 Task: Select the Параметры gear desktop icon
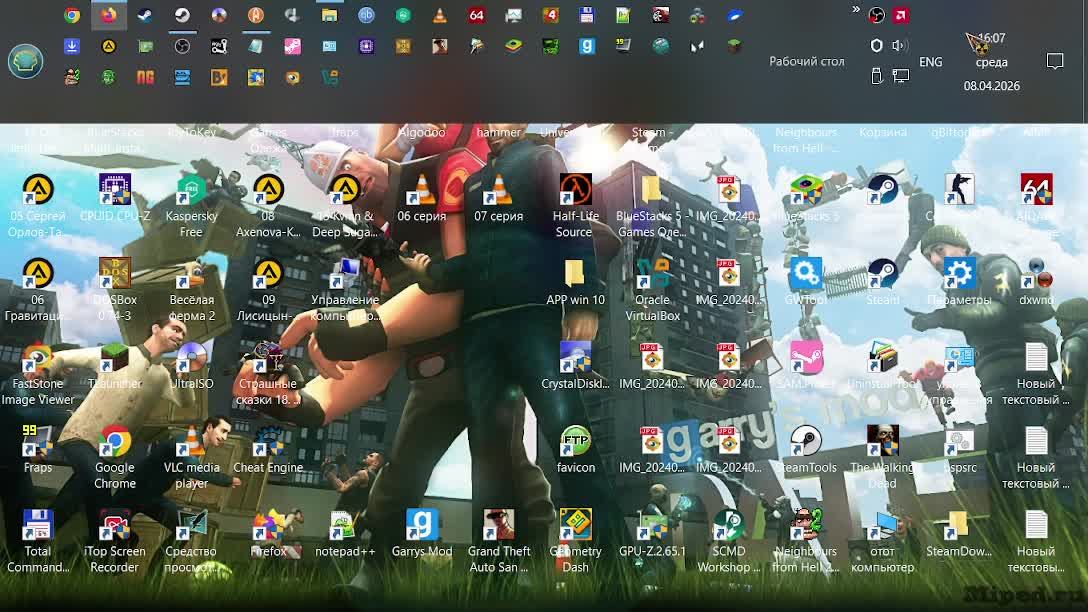tap(959, 283)
